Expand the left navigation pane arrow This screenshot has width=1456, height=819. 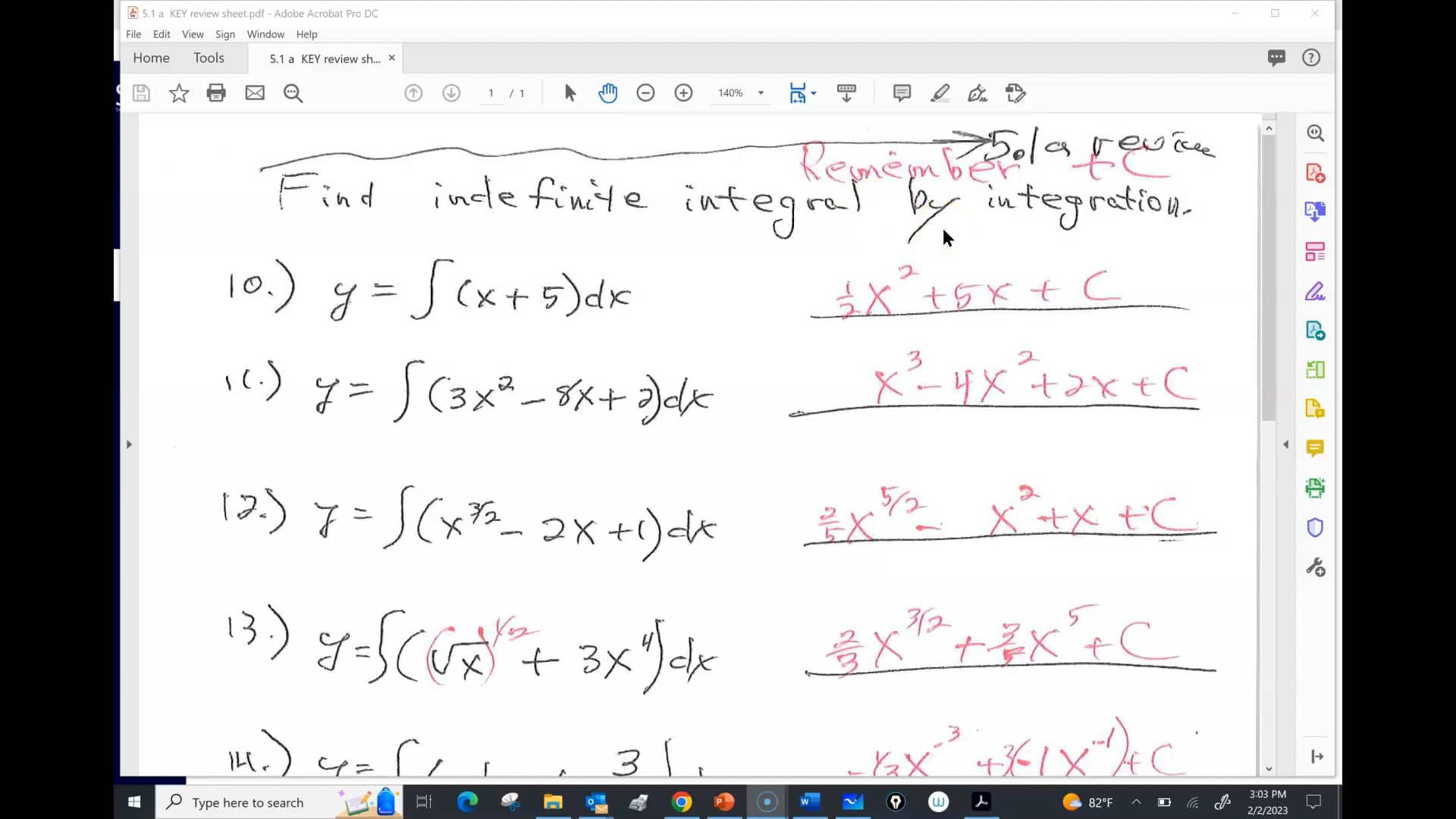pos(128,444)
